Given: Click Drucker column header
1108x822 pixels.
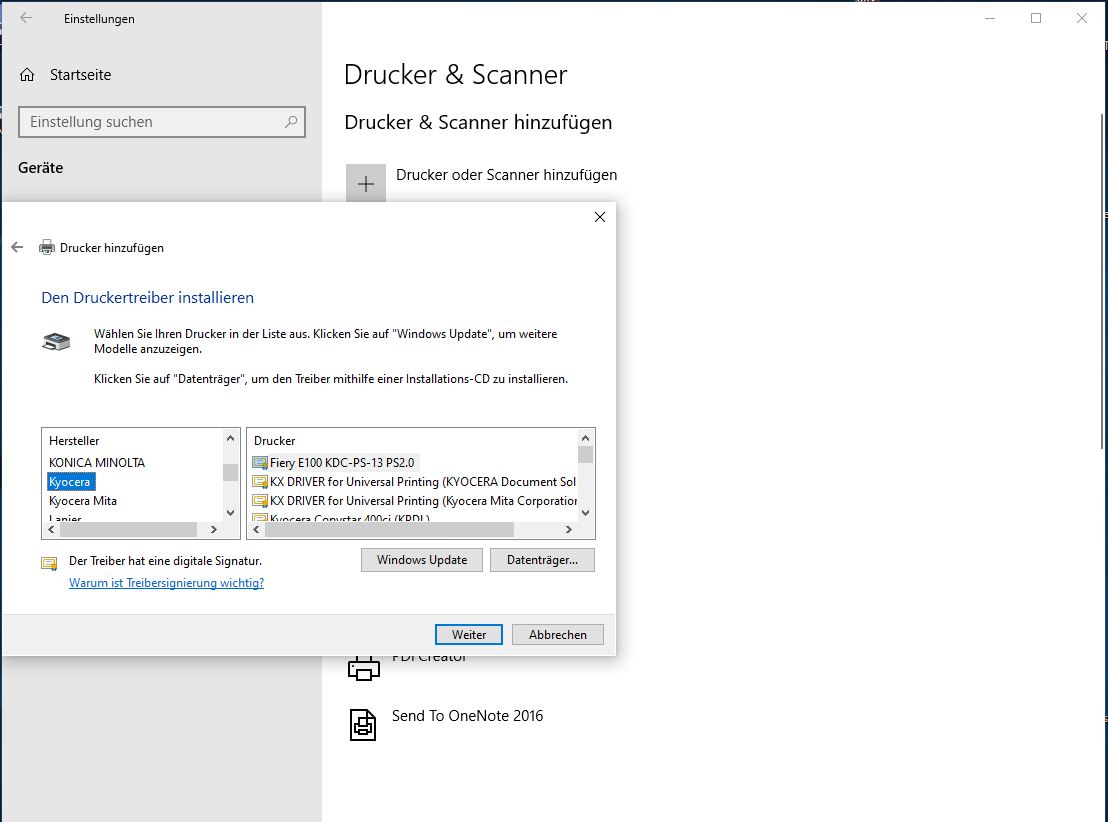Looking at the screenshot, I should pyautogui.click(x=274, y=441).
